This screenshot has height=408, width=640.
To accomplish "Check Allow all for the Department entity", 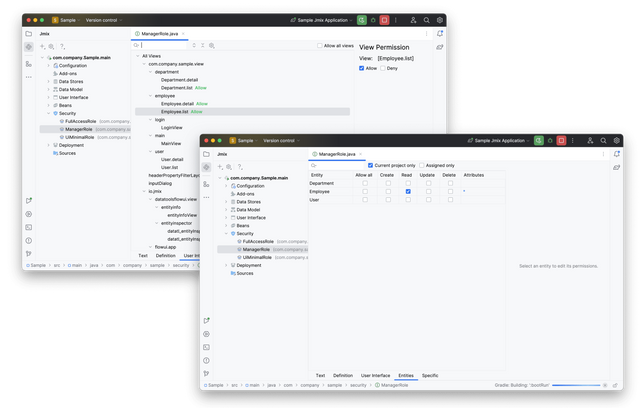I will click(365, 183).
